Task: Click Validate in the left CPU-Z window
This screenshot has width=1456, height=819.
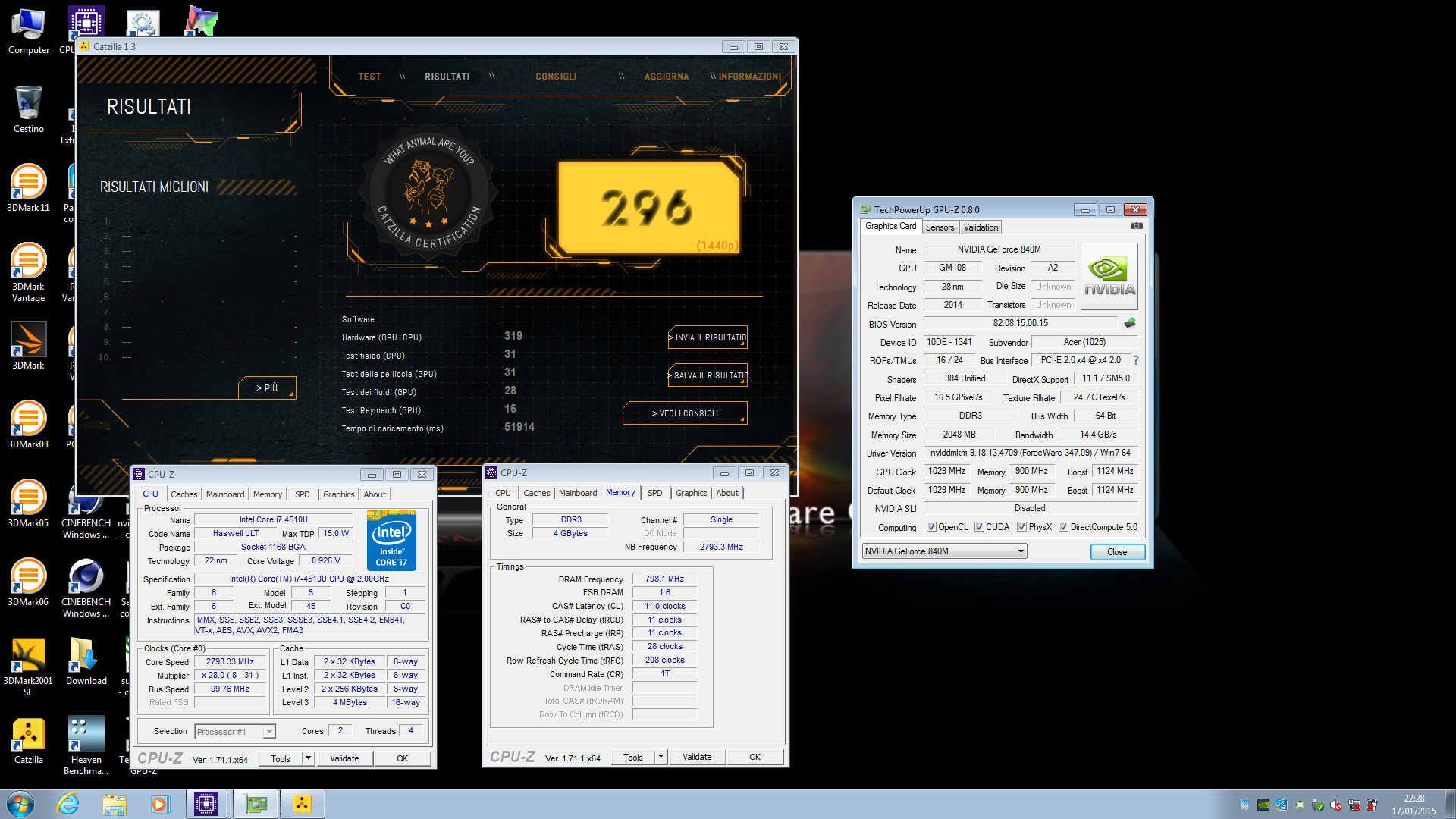Action: point(344,758)
